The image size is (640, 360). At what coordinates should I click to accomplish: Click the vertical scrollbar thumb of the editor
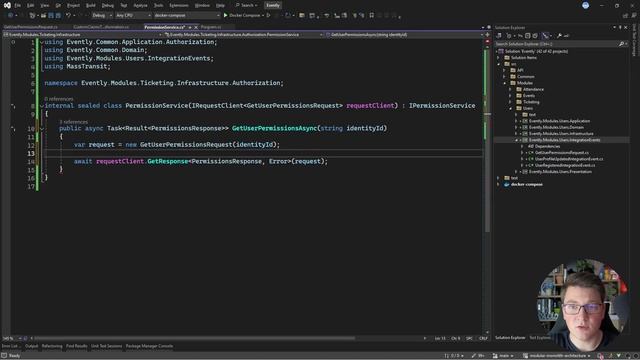487,139
